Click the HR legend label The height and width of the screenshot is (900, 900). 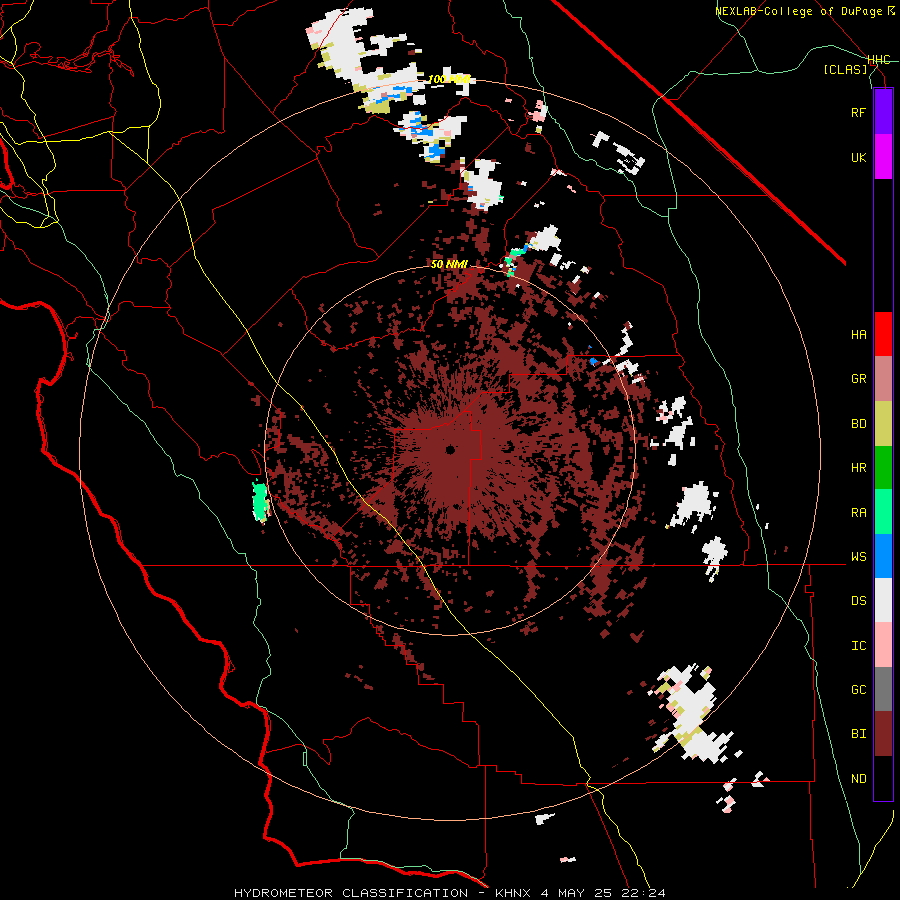click(858, 468)
